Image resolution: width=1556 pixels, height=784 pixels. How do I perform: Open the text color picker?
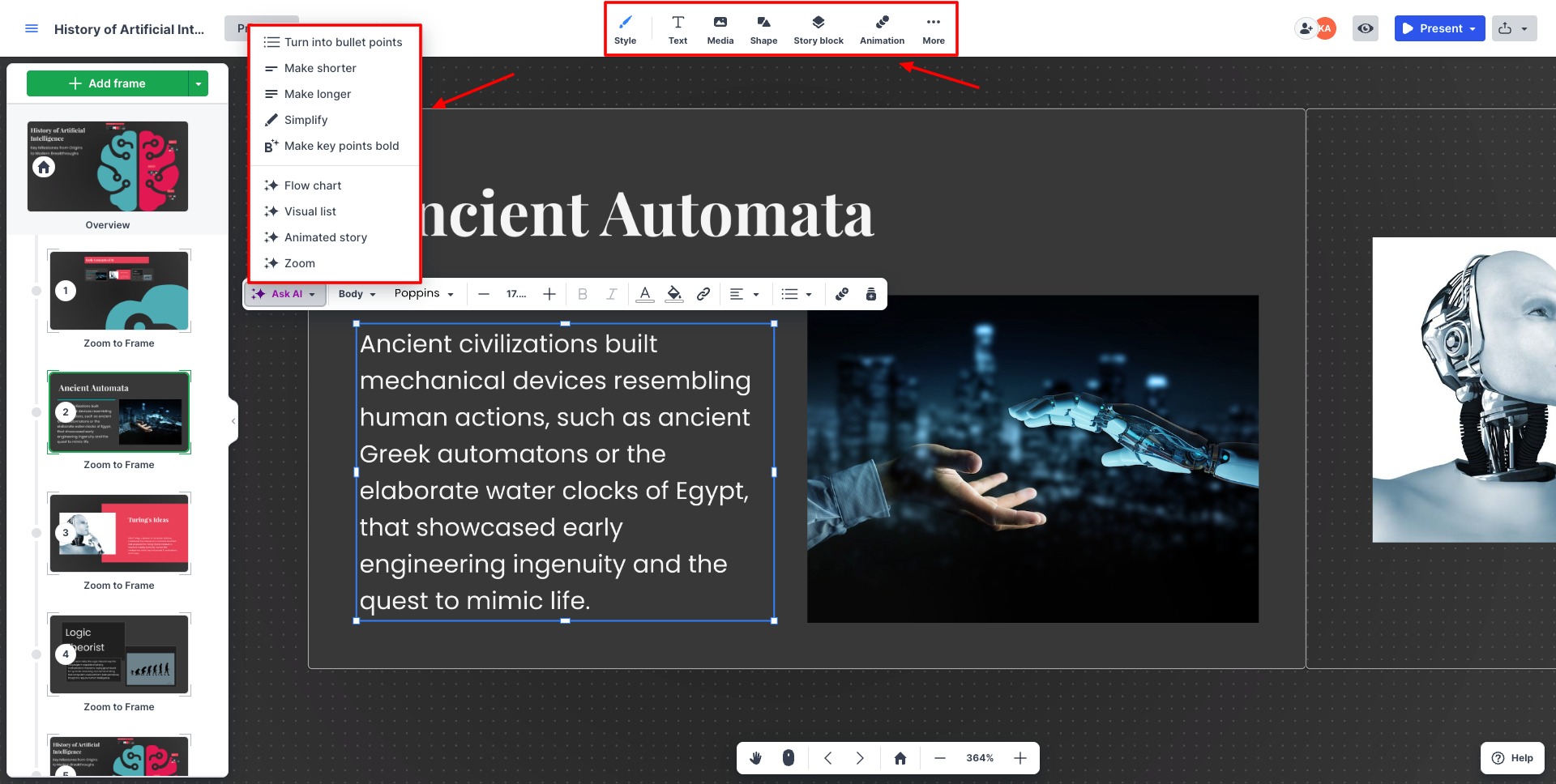point(644,294)
